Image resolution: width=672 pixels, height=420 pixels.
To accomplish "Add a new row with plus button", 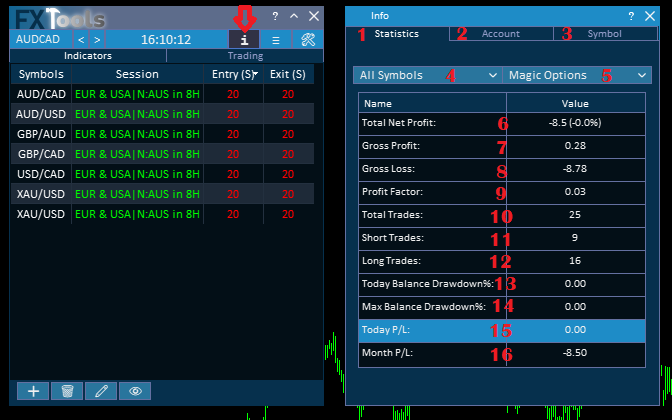I will coord(33,391).
